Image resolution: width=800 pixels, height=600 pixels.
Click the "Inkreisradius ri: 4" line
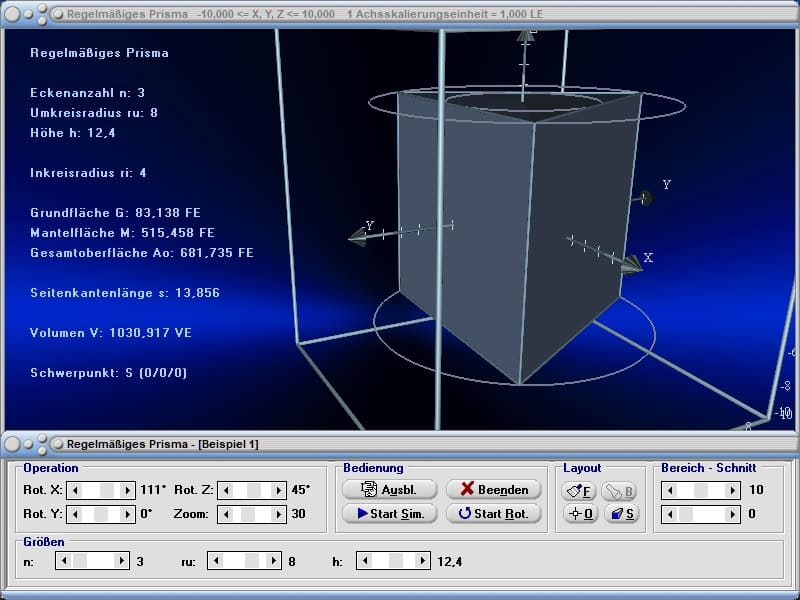pyautogui.click(x=88, y=173)
